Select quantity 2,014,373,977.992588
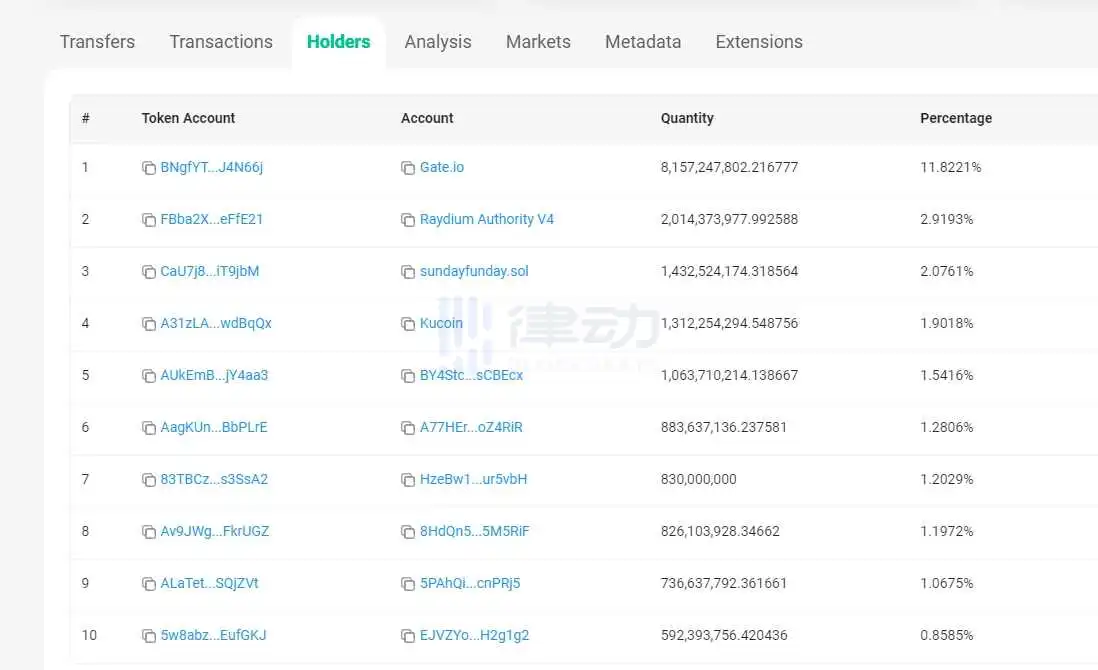The width and height of the screenshot is (1098, 670). 729,219
